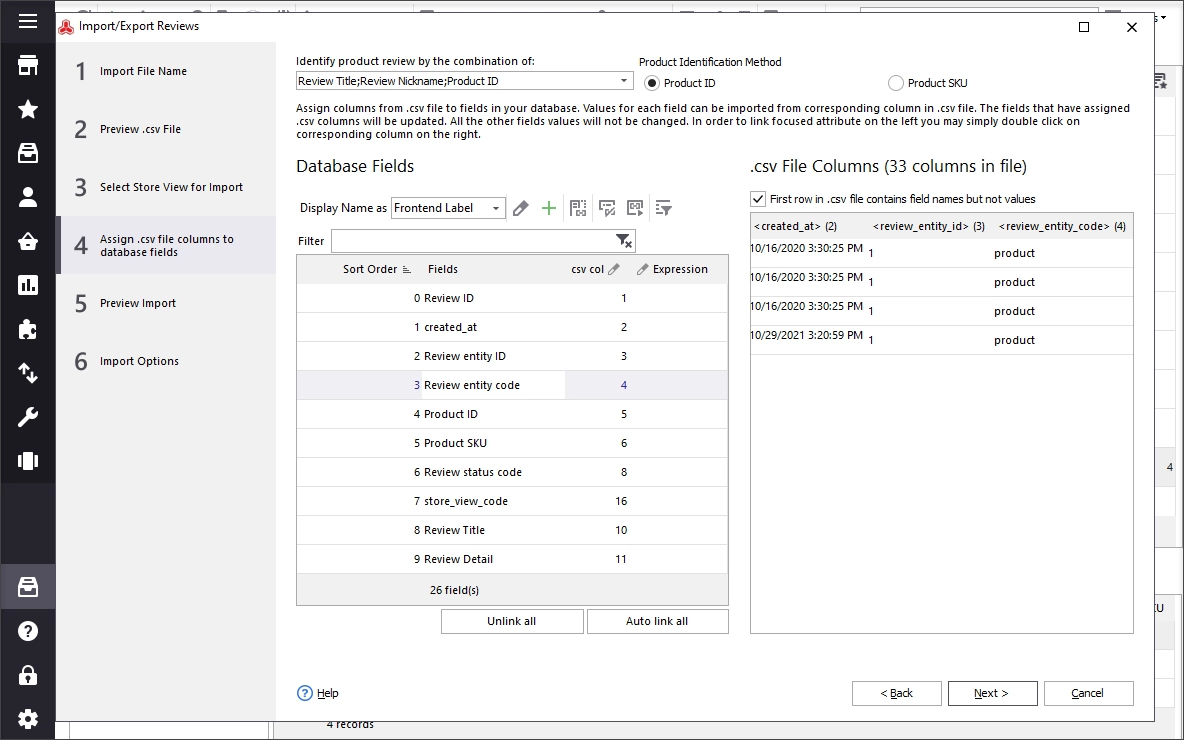Go to step 5 Preview Import
The height and width of the screenshot is (740, 1184).
pos(165,303)
